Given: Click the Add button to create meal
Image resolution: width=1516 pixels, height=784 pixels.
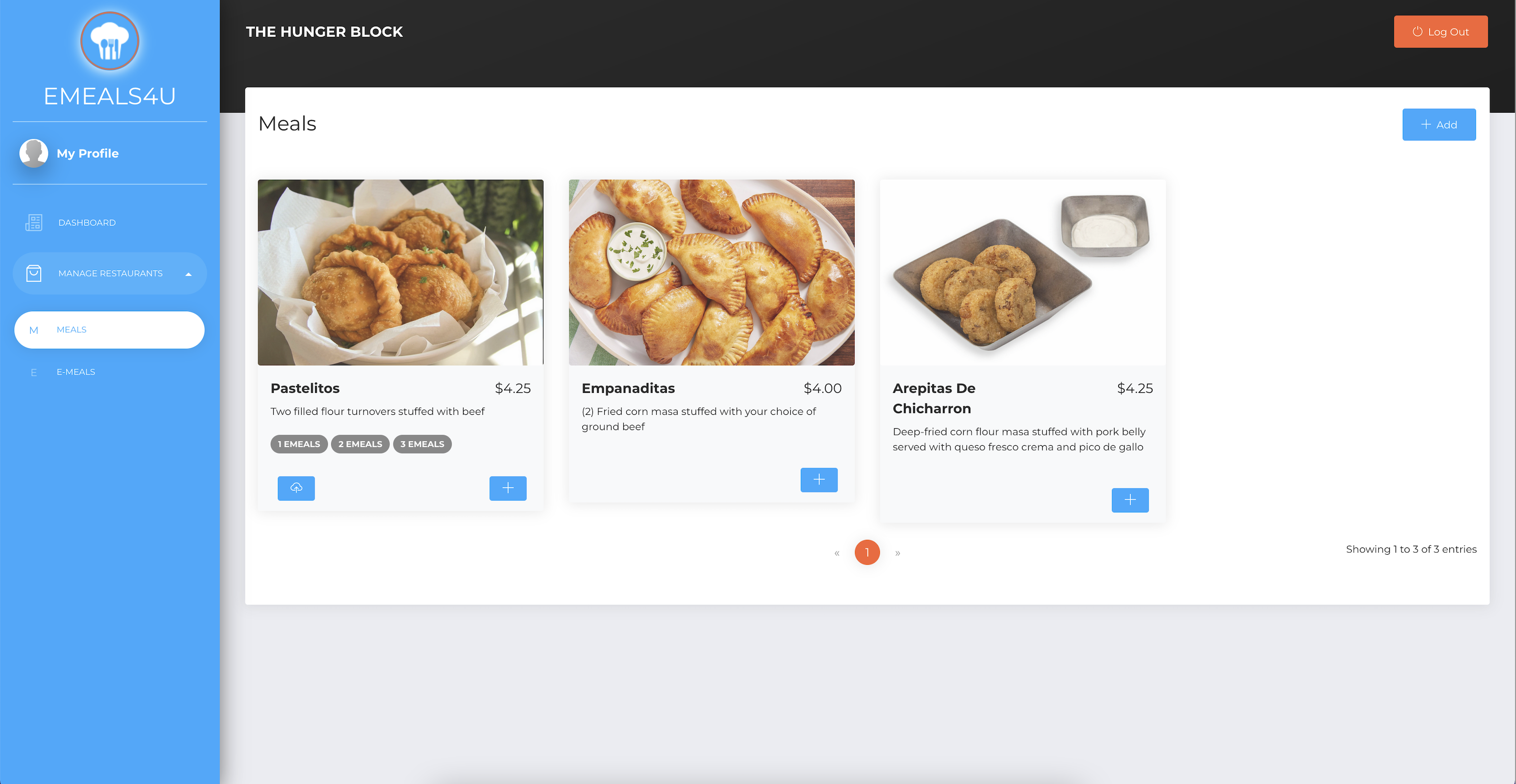Looking at the screenshot, I should tap(1439, 124).
